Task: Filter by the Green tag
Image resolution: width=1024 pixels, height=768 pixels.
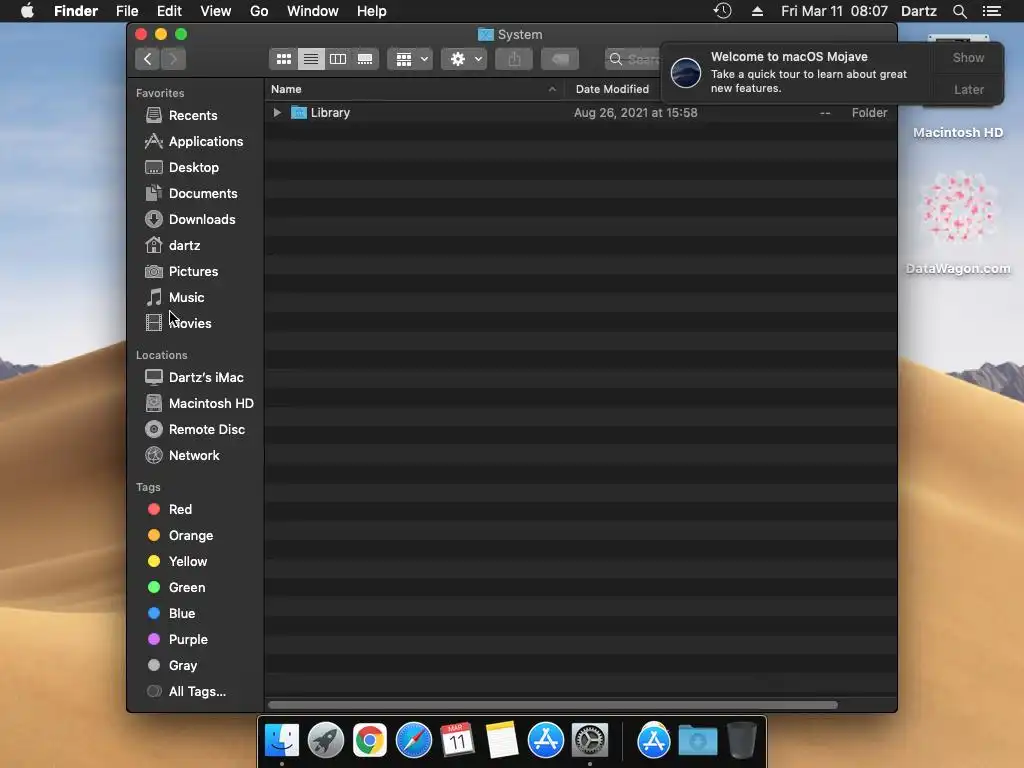Action: [x=187, y=588]
